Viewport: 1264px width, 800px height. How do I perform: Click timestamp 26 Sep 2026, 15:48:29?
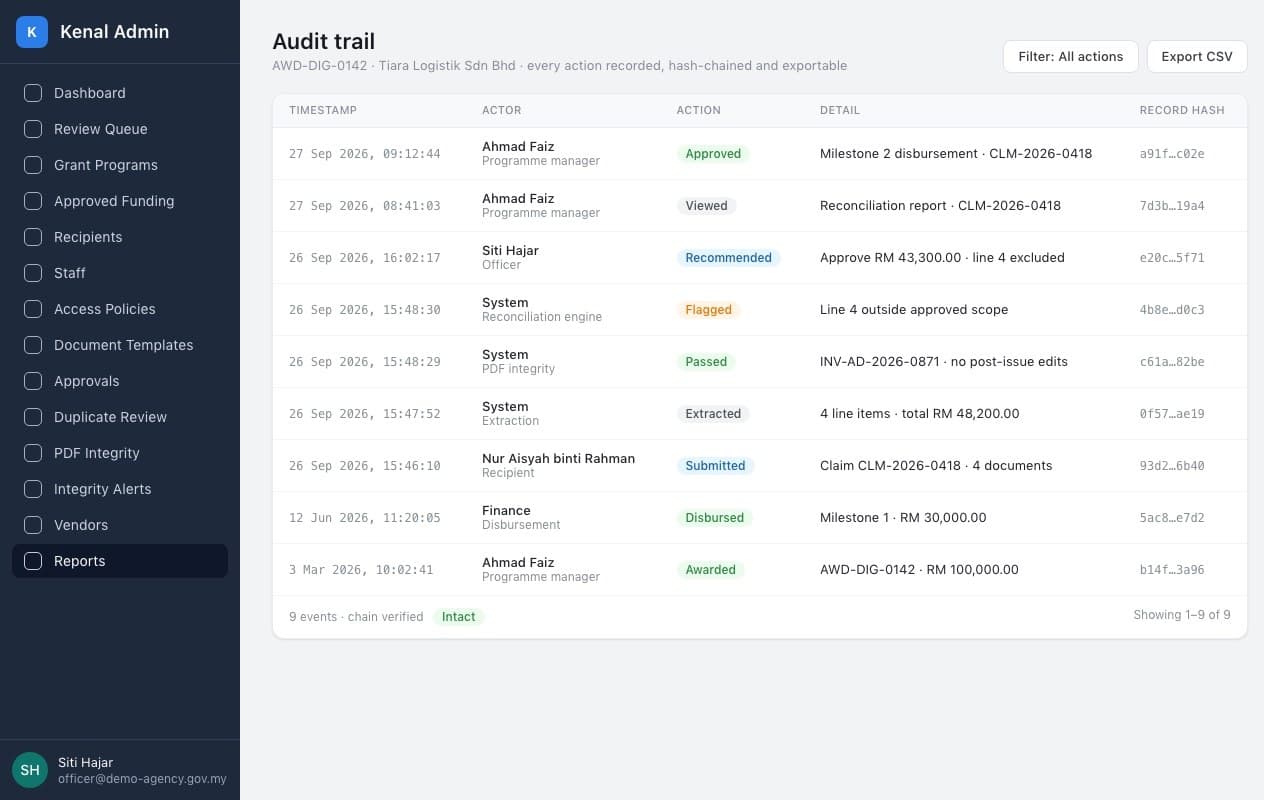pyautogui.click(x=365, y=362)
